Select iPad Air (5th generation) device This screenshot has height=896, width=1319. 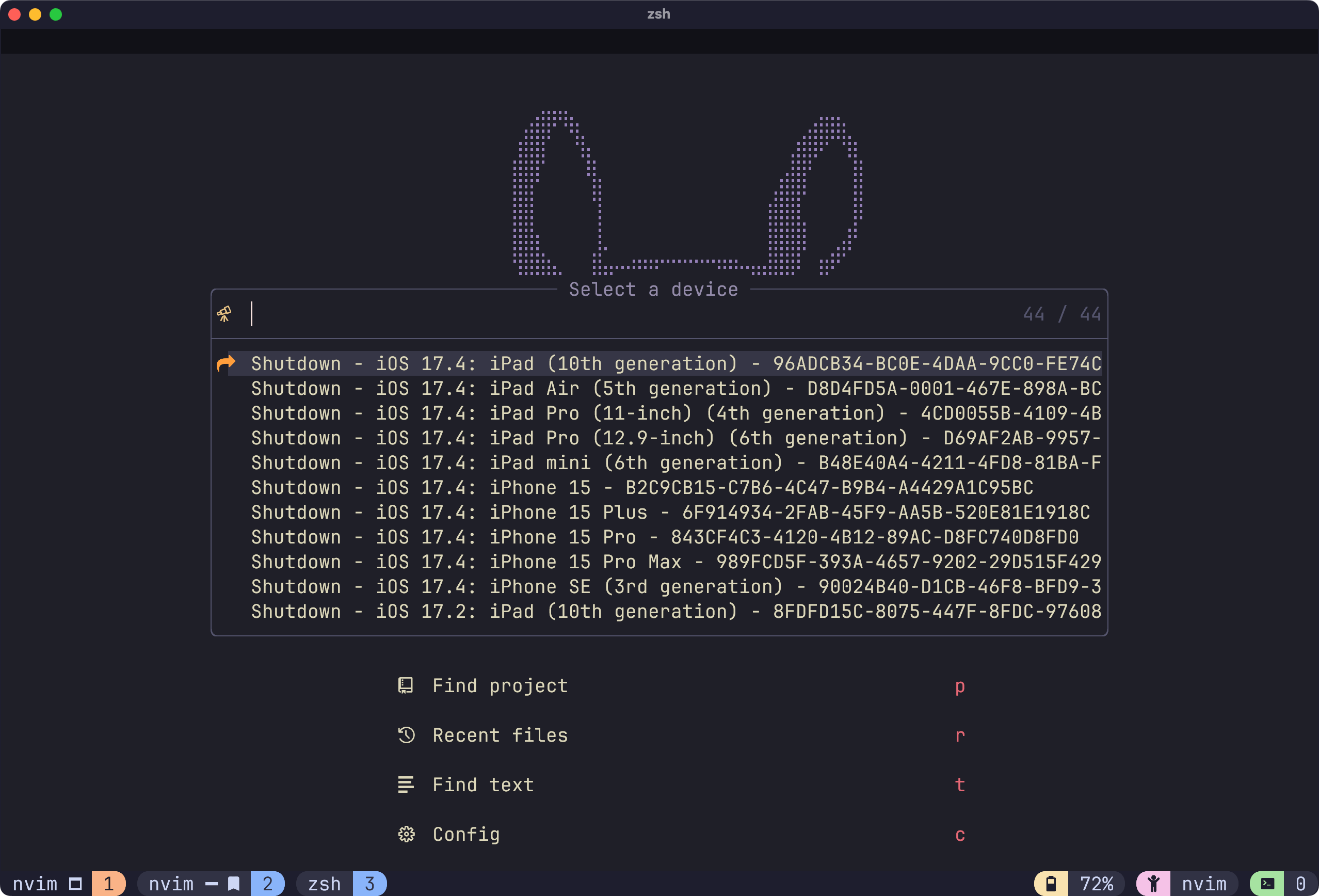click(675, 388)
